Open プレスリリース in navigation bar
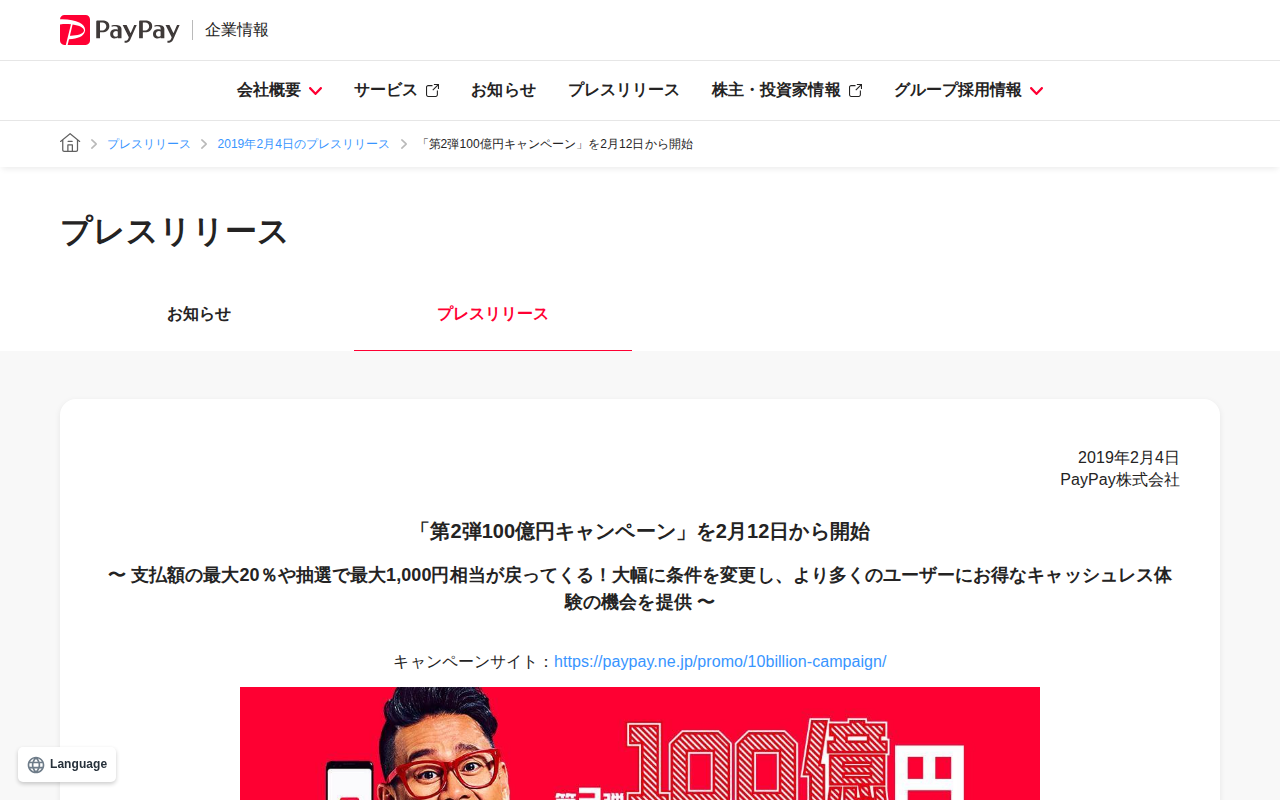The width and height of the screenshot is (1280, 800). tap(623, 90)
